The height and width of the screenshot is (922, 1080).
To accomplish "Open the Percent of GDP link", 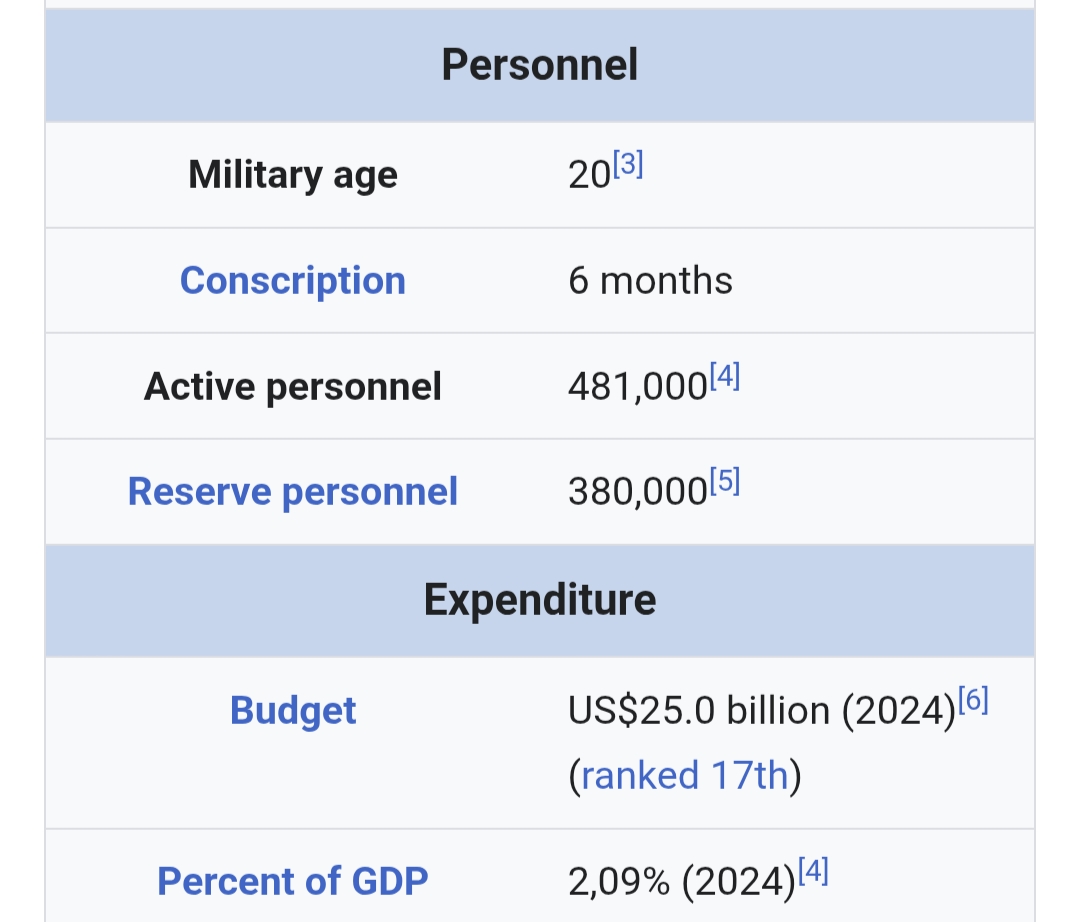I will point(292,882).
